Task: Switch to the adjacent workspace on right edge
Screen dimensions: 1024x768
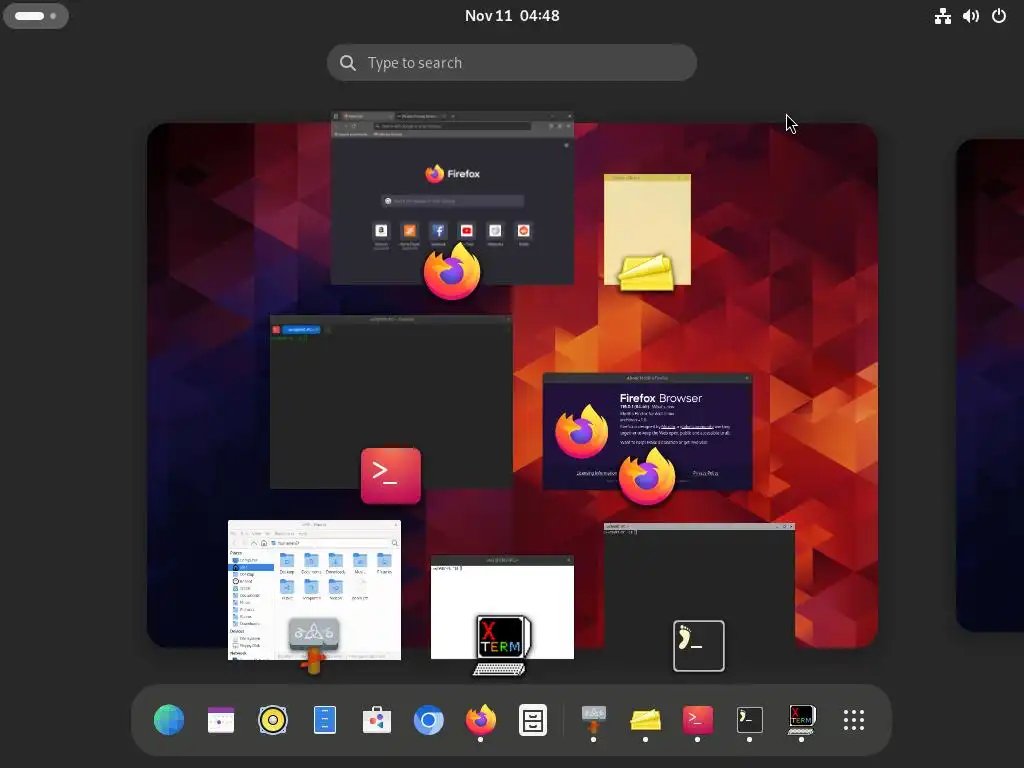Action: pos(990,385)
